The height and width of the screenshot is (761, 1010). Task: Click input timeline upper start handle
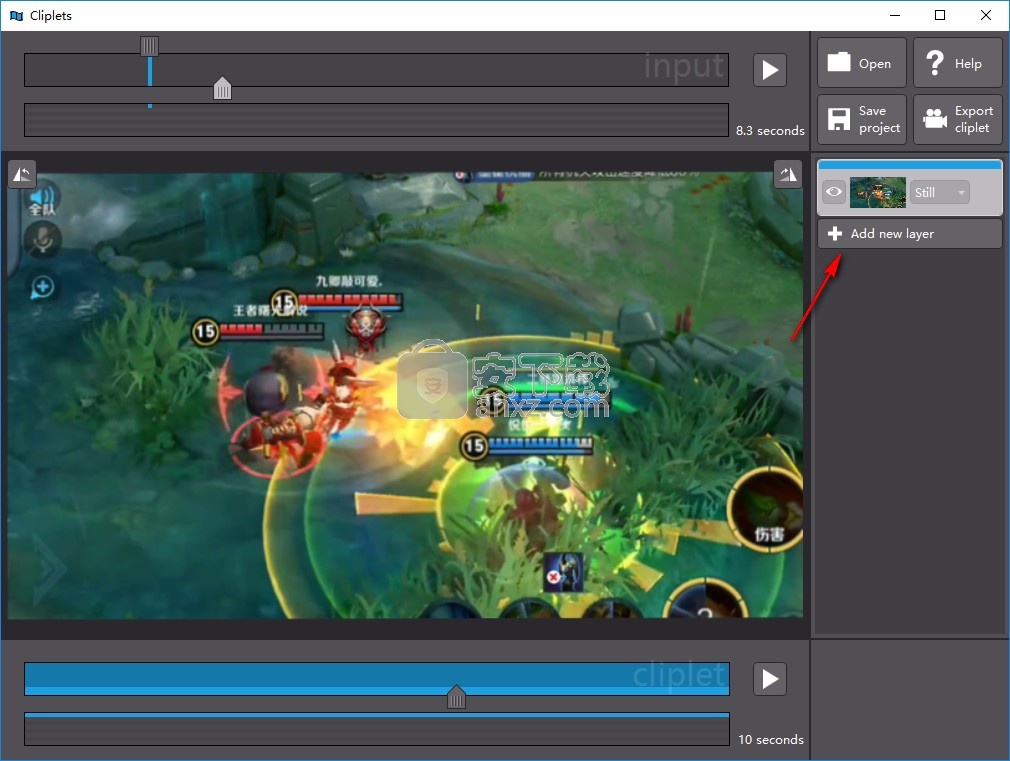click(x=149, y=46)
